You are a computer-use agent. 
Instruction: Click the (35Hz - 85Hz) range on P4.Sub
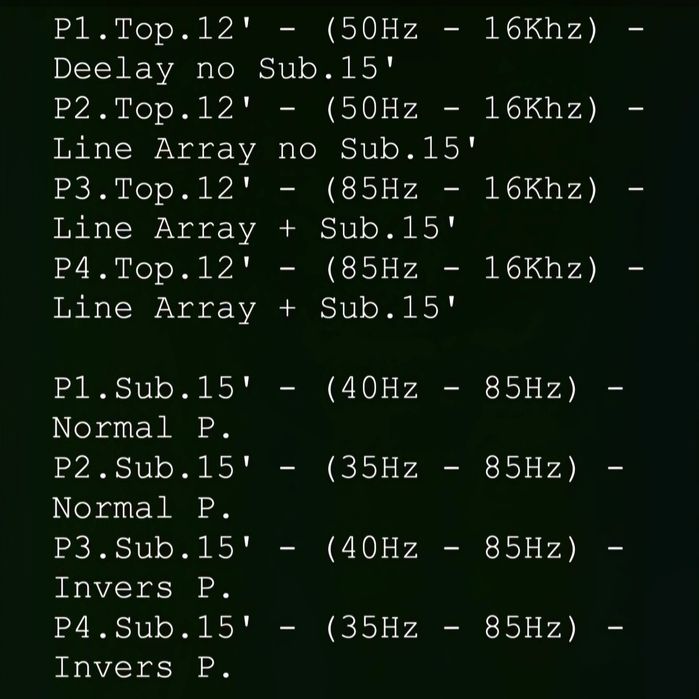(x=451, y=628)
